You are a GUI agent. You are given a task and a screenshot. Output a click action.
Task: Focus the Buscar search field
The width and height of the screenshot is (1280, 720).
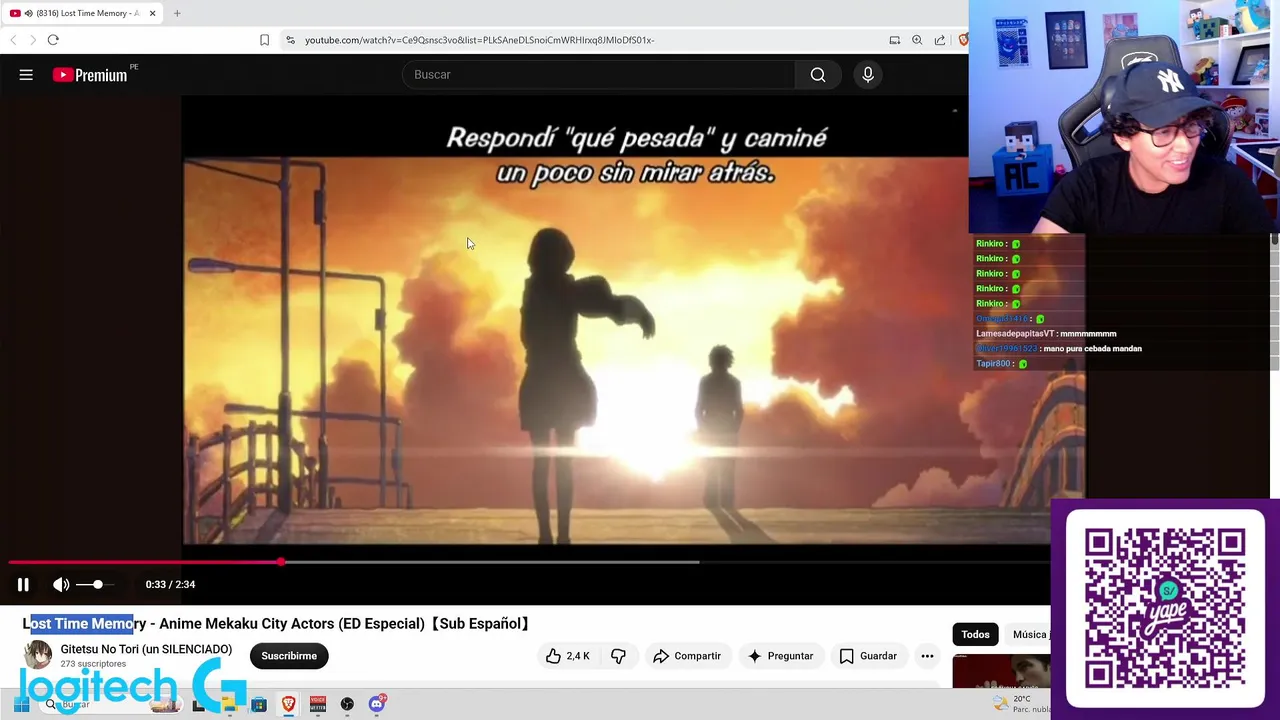(598, 75)
